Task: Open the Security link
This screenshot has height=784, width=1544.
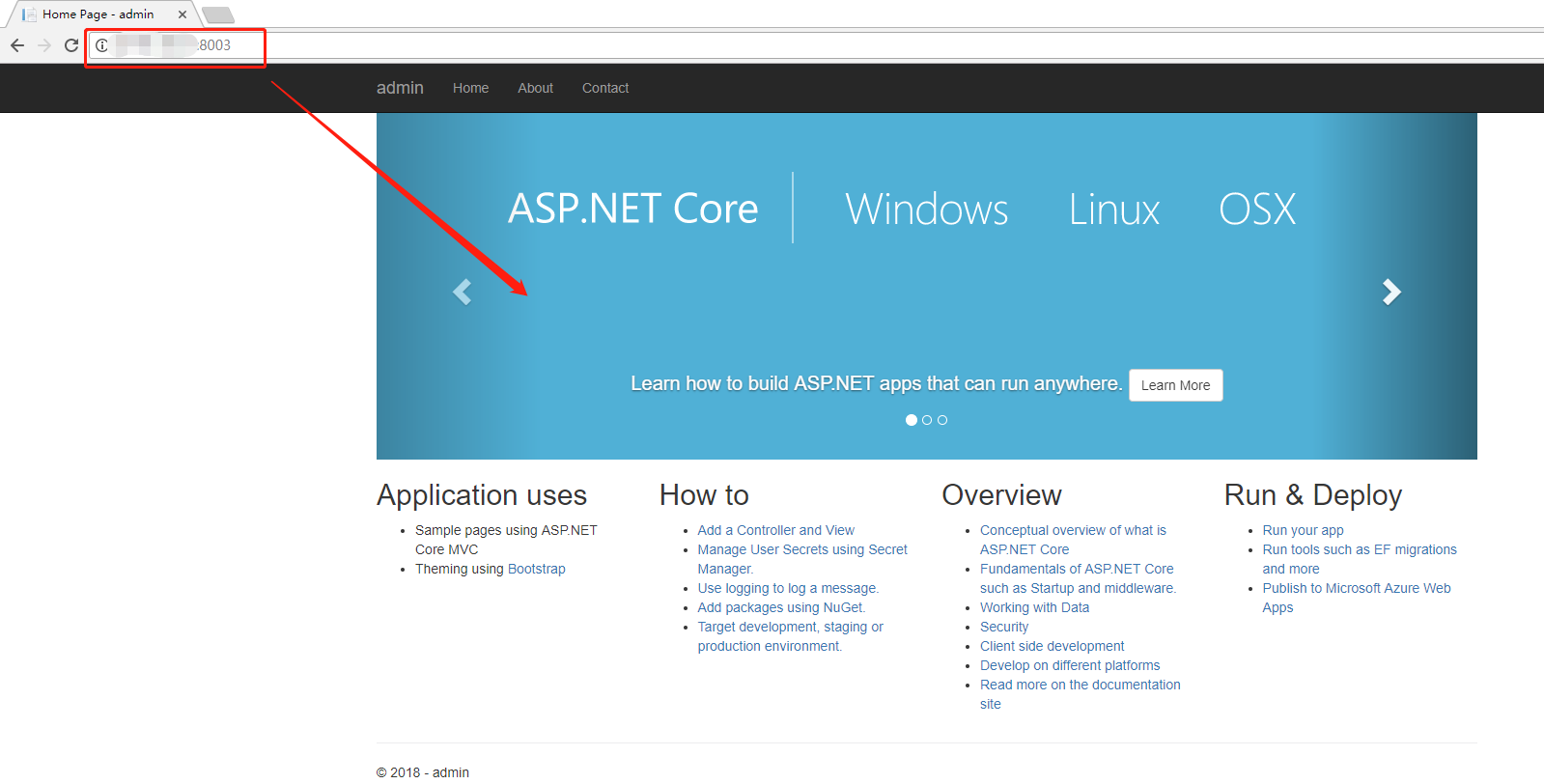Action: (x=1004, y=627)
